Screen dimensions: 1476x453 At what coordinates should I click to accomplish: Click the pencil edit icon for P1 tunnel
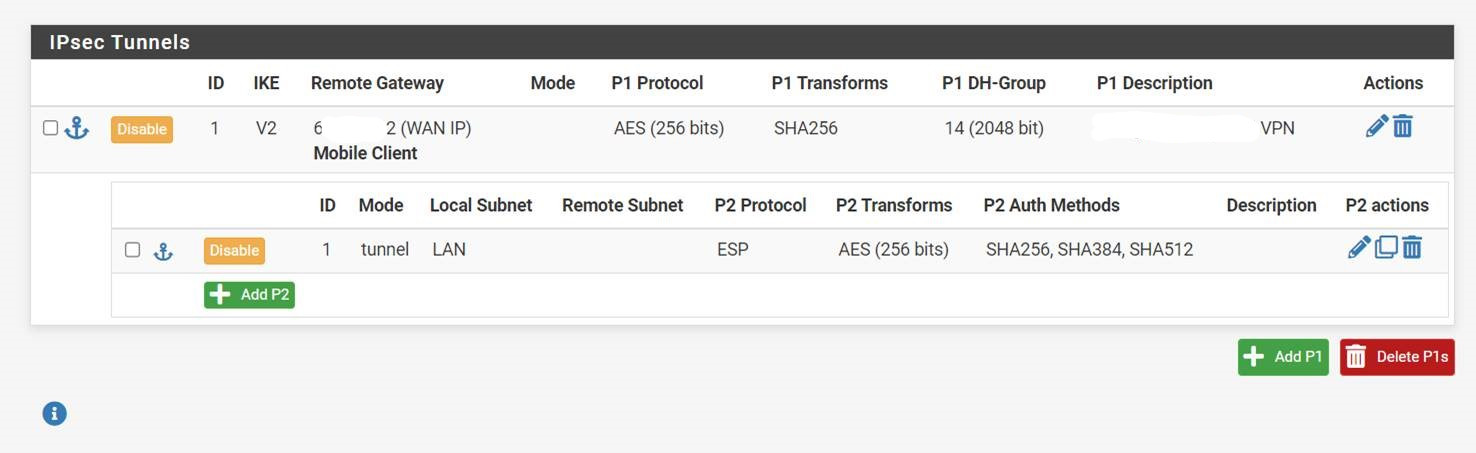(x=1376, y=126)
